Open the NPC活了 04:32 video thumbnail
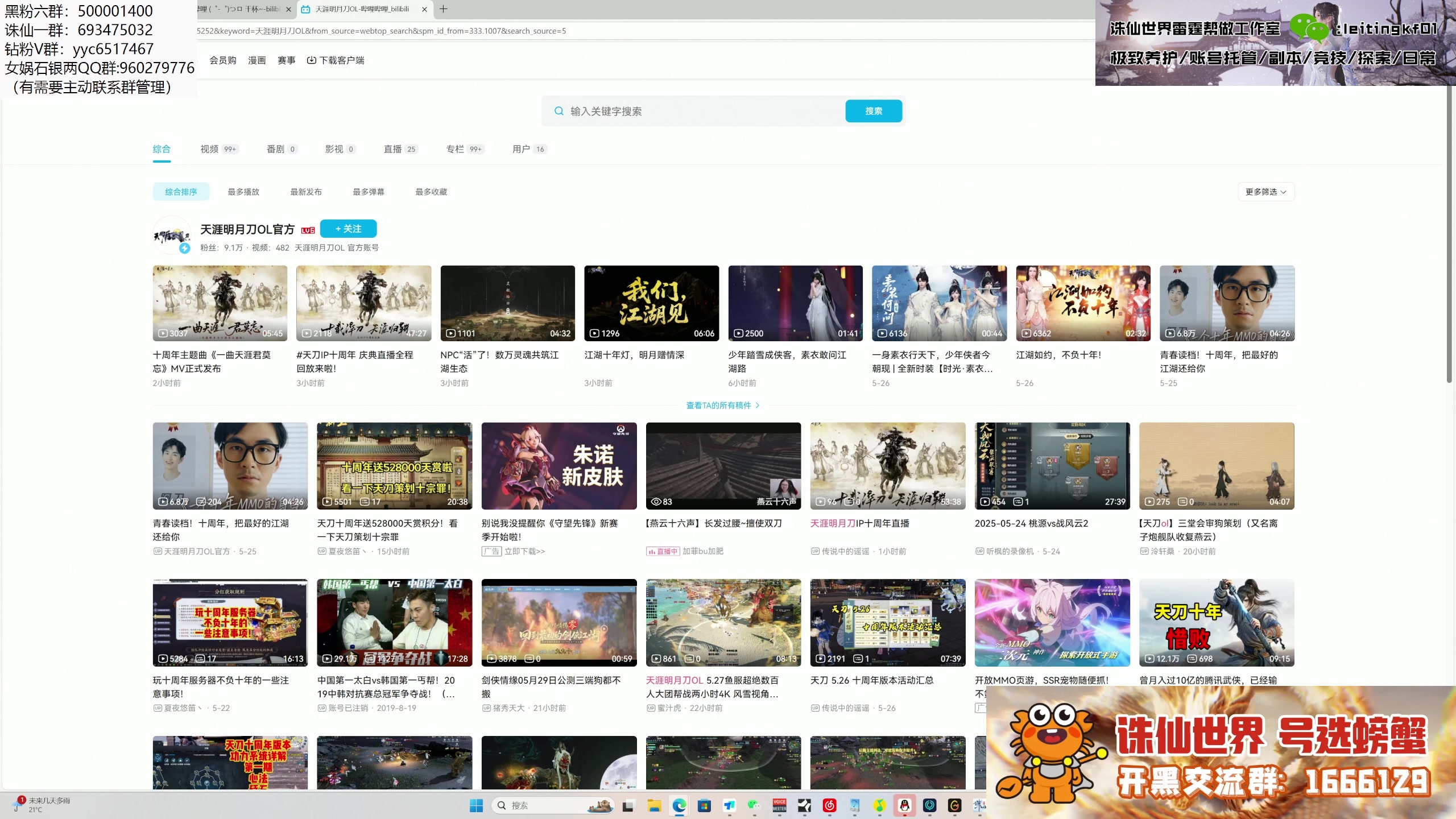Image resolution: width=1456 pixels, height=819 pixels. coord(508,303)
